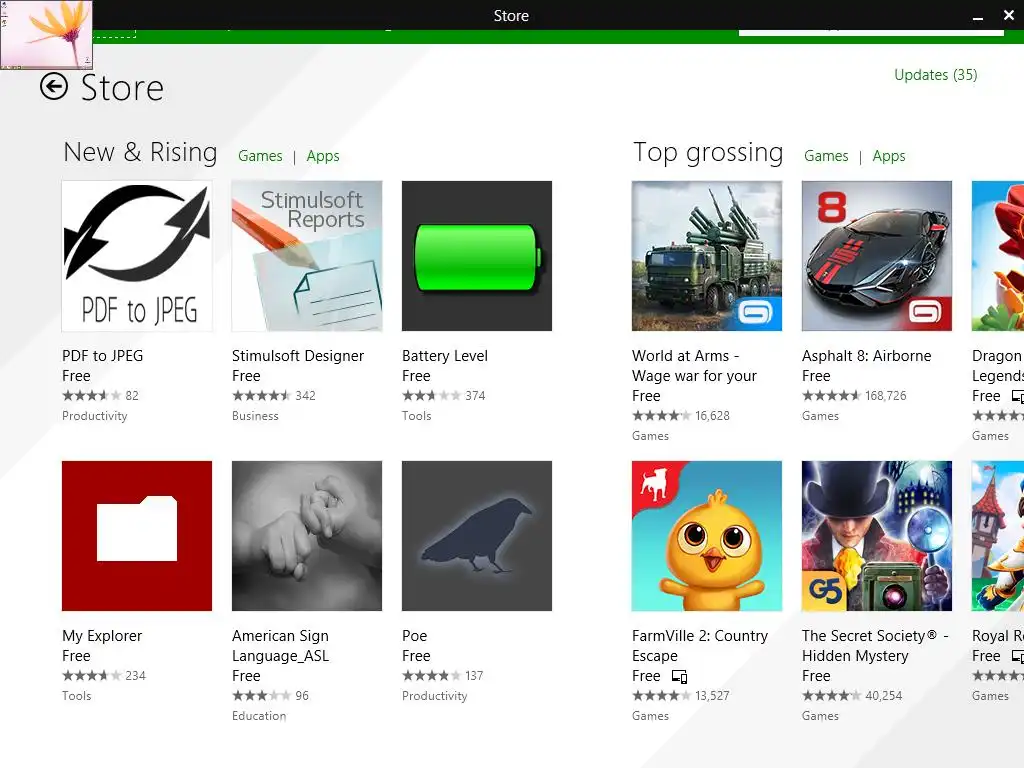
Task: Open The Secret Society game tile
Action: pos(876,536)
